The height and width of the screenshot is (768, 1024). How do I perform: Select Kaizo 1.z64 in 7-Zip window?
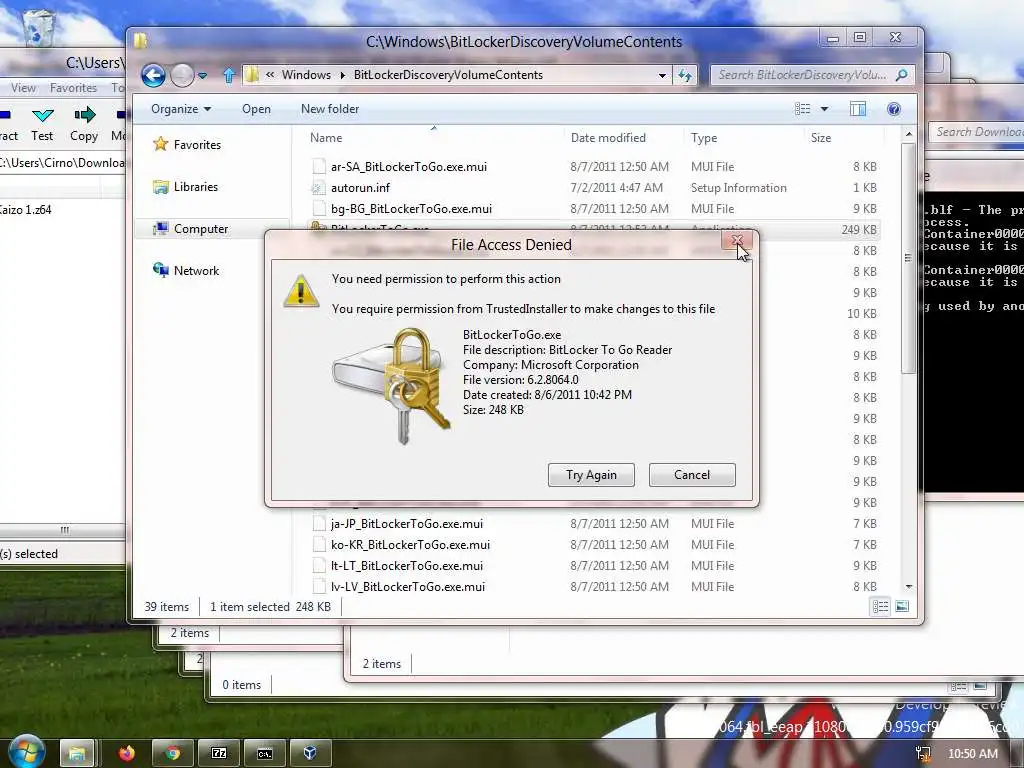tap(26, 210)
